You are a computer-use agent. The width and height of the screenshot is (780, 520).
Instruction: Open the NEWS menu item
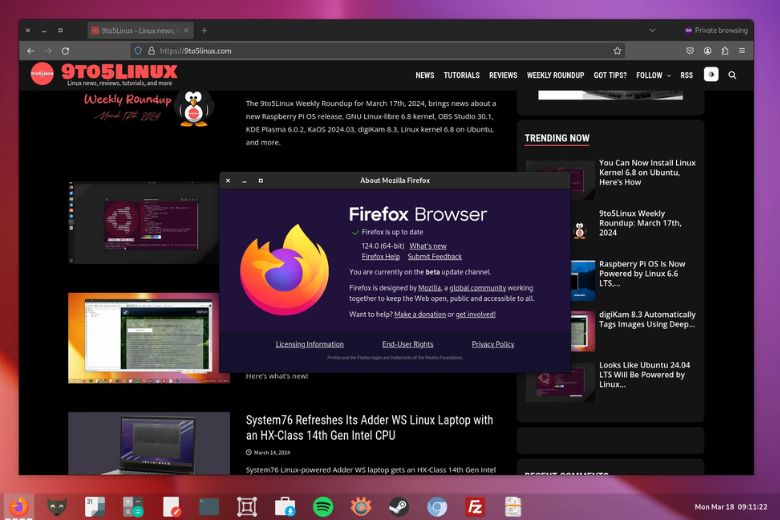[425, 75]
